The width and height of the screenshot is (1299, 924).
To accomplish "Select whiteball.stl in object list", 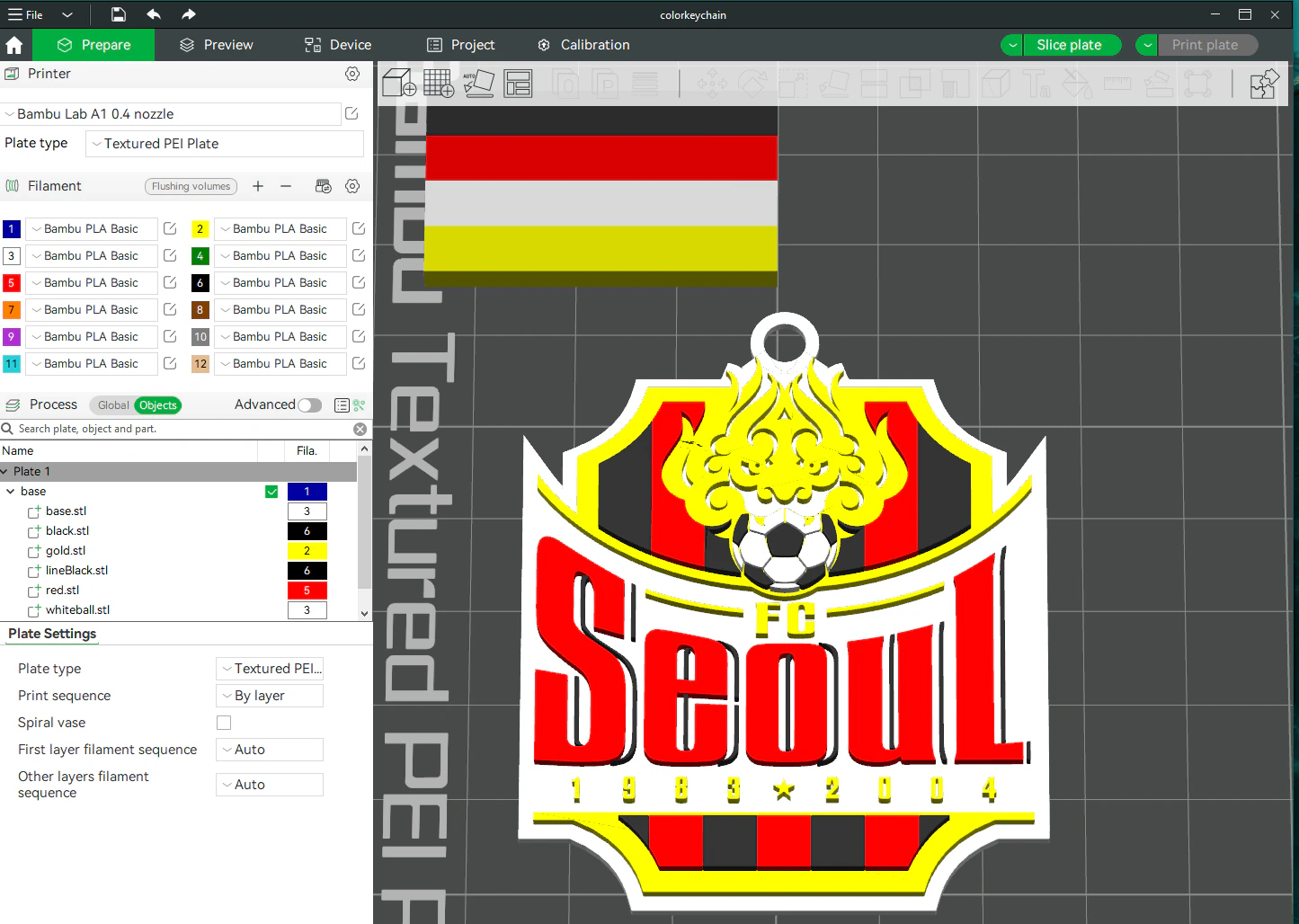I will tap(77, 610).
